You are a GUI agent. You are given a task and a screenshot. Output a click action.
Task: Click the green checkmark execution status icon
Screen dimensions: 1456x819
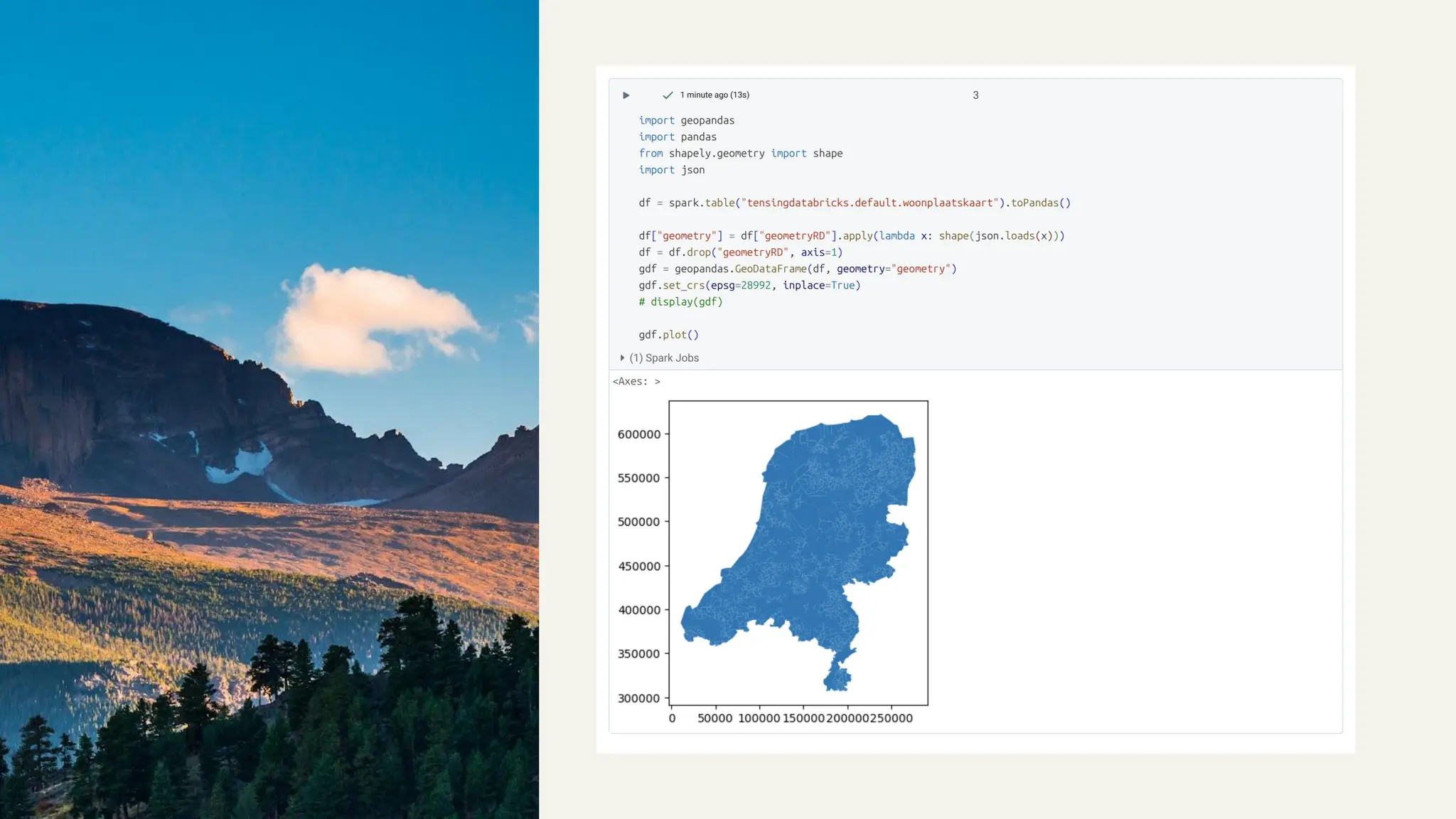point(667,95)
